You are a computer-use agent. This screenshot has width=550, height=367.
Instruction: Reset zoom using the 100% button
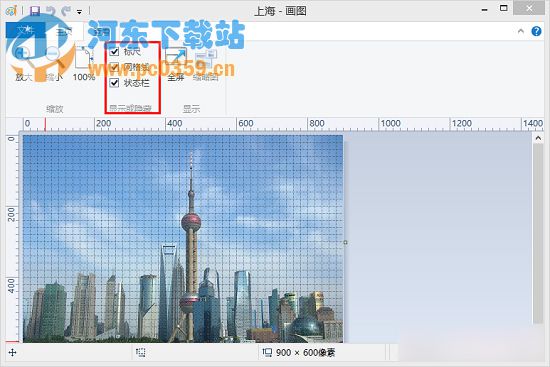[84, 64]
